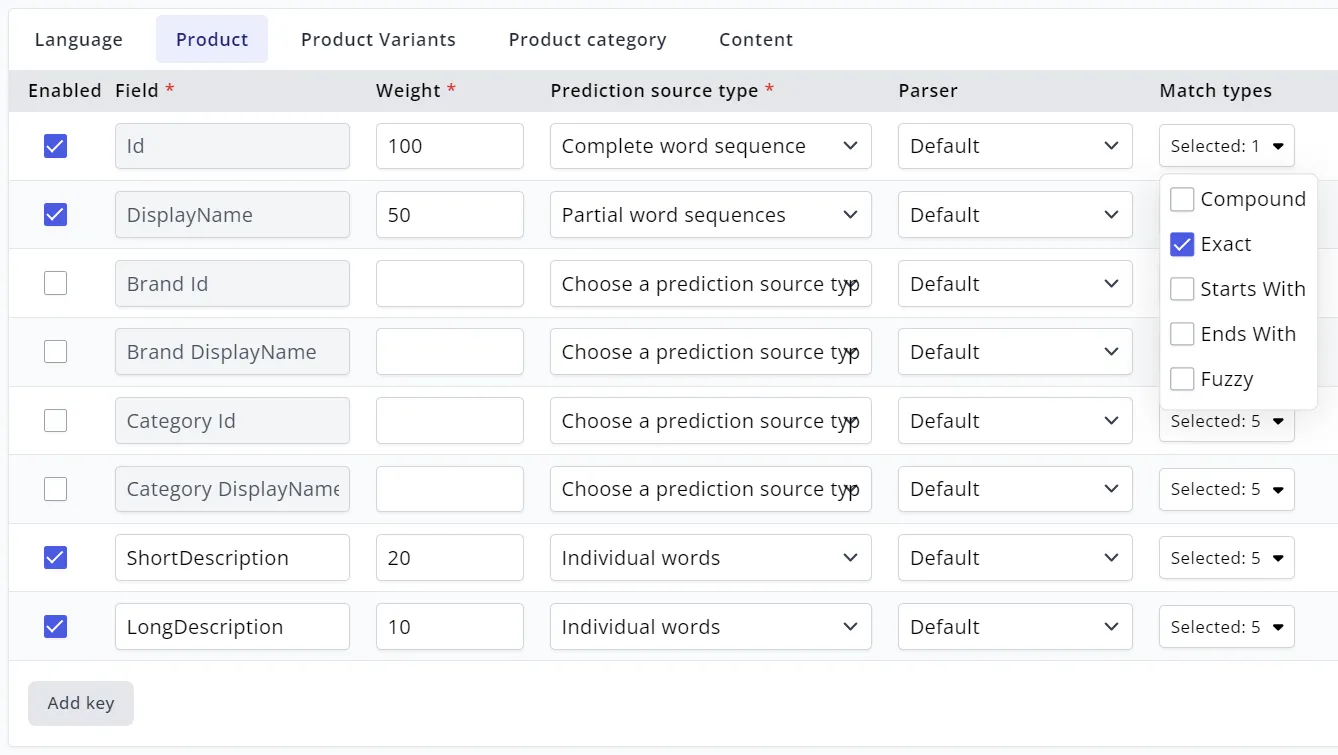Select the Product category tab
The width and height of the screenshot is (1338, 755).
coord(587,40)
